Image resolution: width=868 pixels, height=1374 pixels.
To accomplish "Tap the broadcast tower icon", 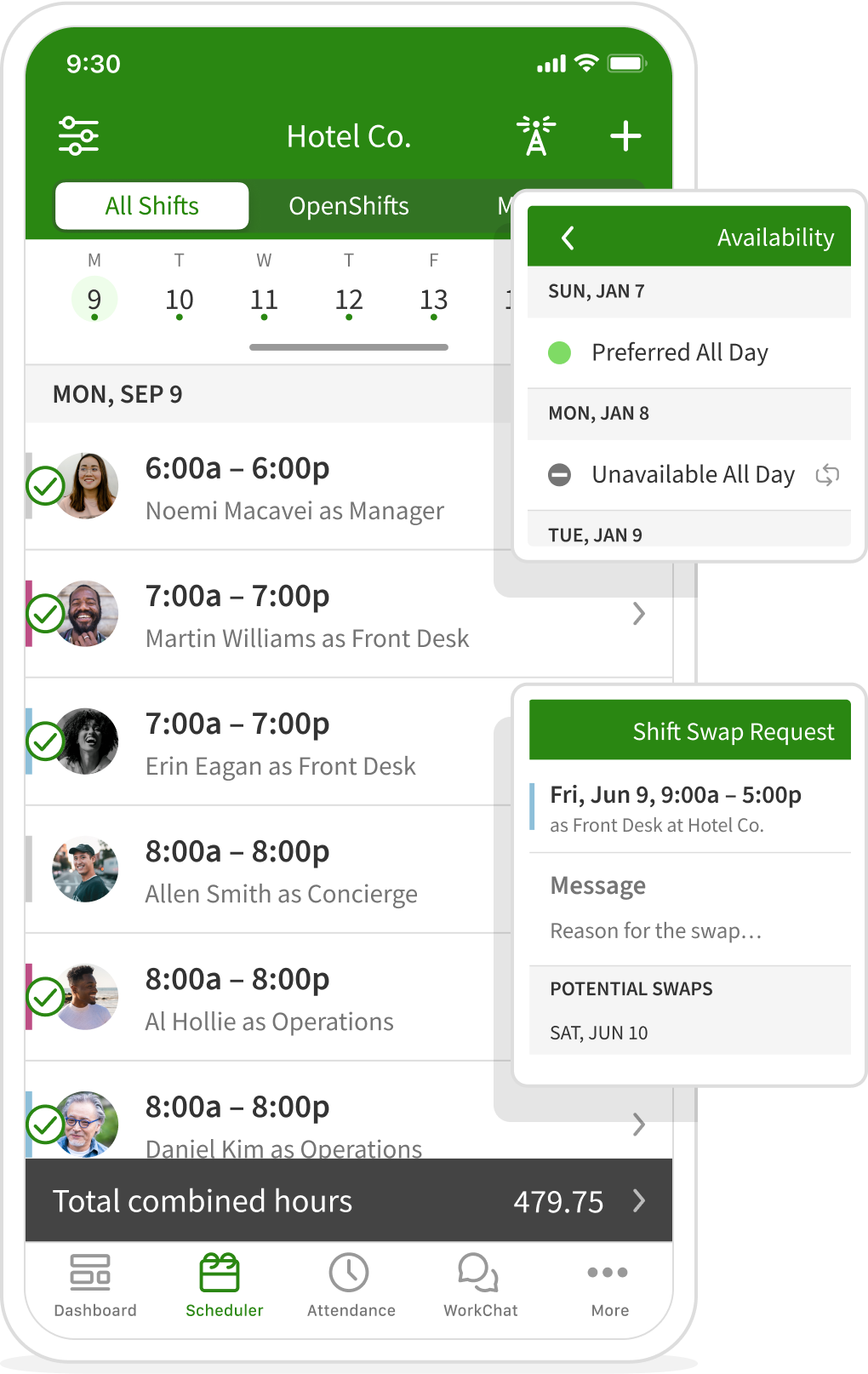I will [536, 136].
